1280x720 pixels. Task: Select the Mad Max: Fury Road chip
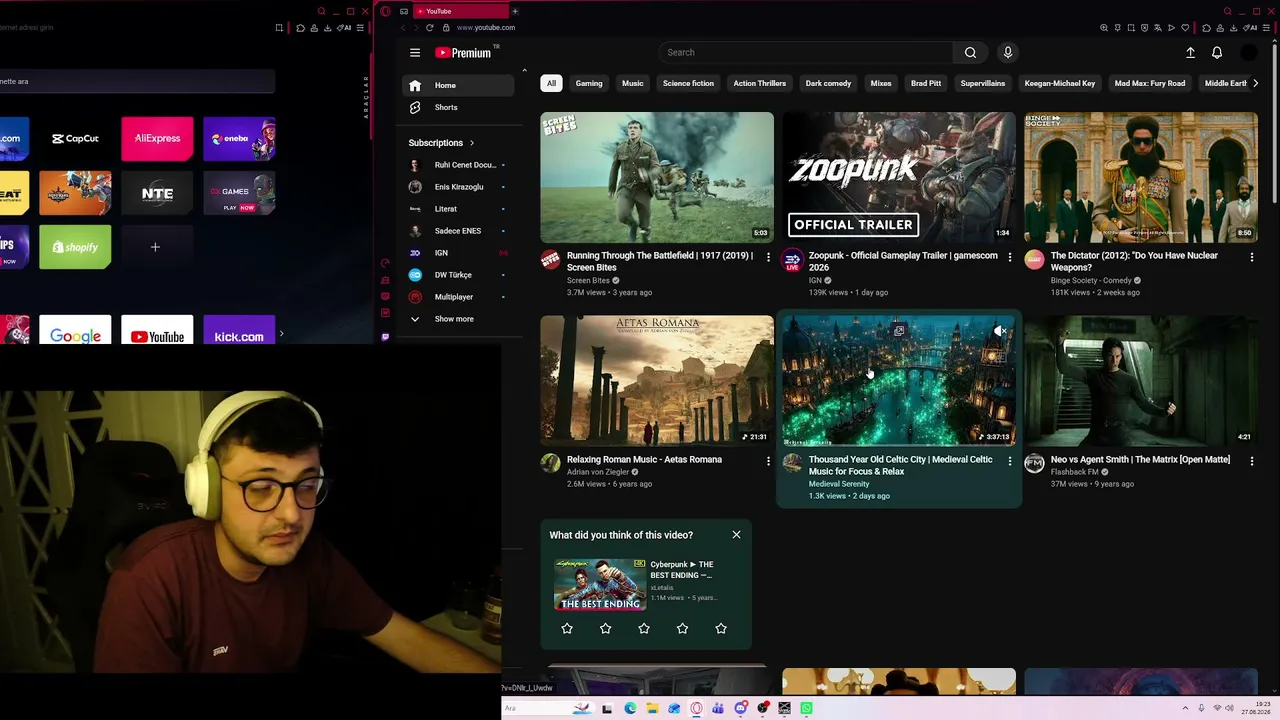1150,83
